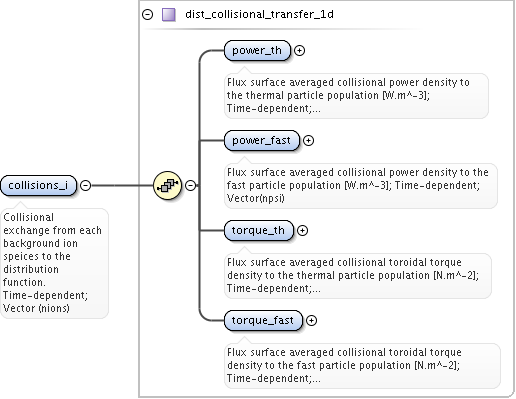
Task: Click the purple complex type square icon
Action: point(169,15)
